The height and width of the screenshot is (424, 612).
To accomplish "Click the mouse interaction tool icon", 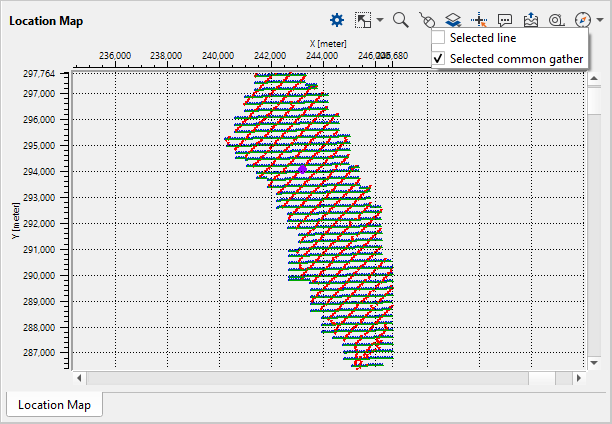I will point(427,19).
